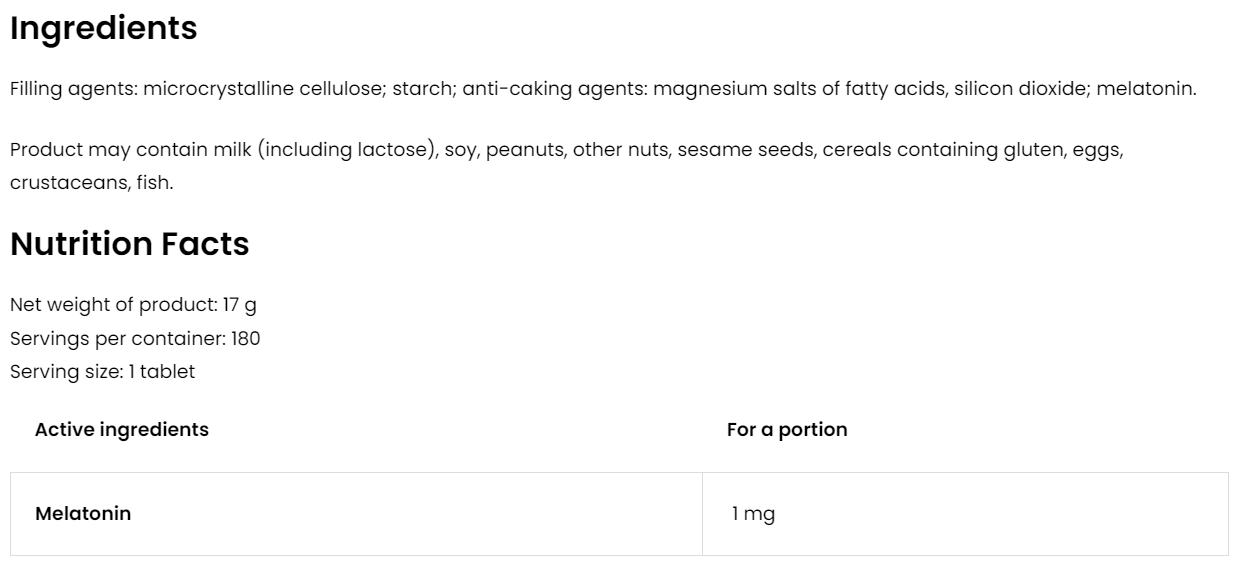
Task: Click the '1 mg' table cell
Action: point(753,514)
